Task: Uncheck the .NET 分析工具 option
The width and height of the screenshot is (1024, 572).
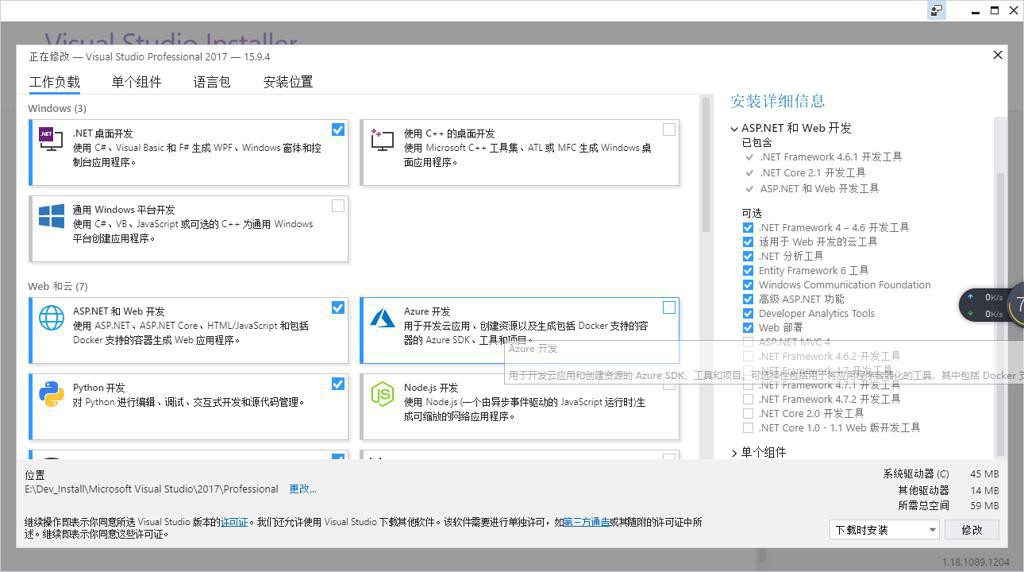Action: coord(748,257)
